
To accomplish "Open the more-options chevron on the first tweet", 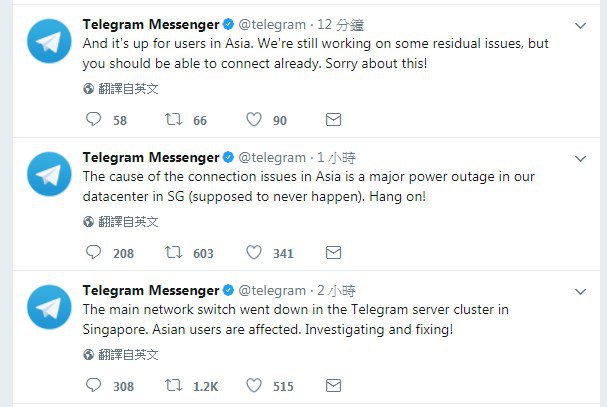I will tap(580, 26).
